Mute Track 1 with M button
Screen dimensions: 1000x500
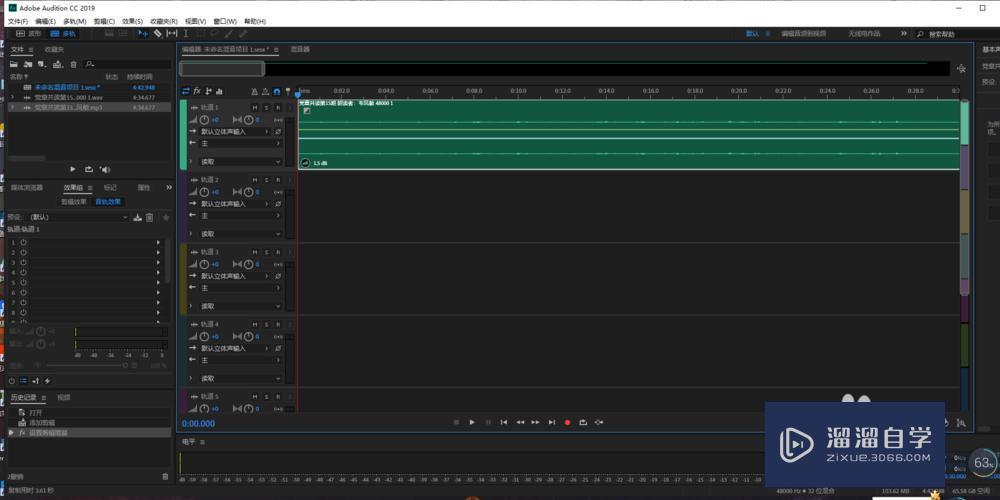pyautogui.click(x=255, y=108)
